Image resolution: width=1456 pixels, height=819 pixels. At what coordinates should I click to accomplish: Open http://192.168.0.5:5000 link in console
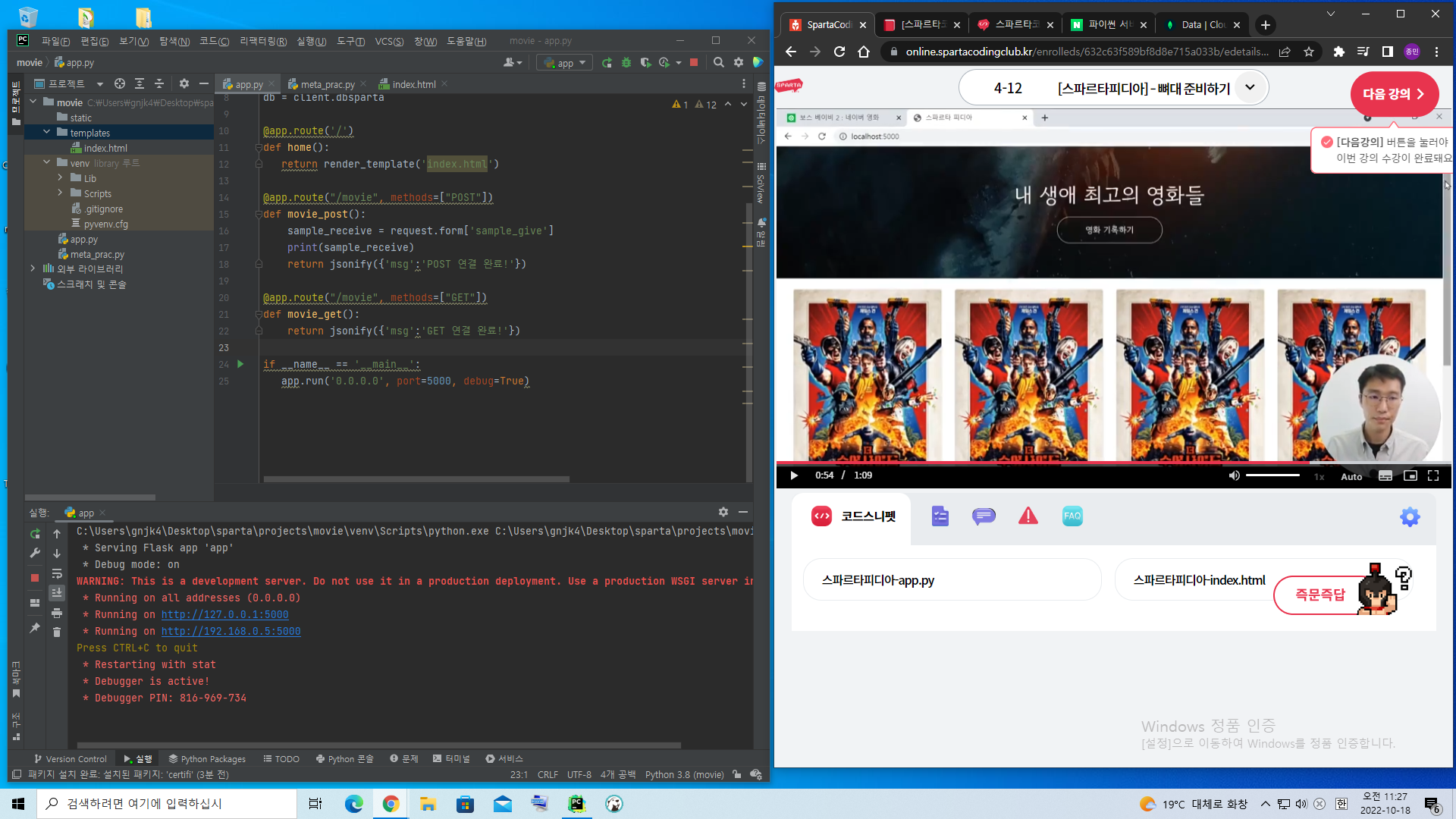tap(231, 631)
